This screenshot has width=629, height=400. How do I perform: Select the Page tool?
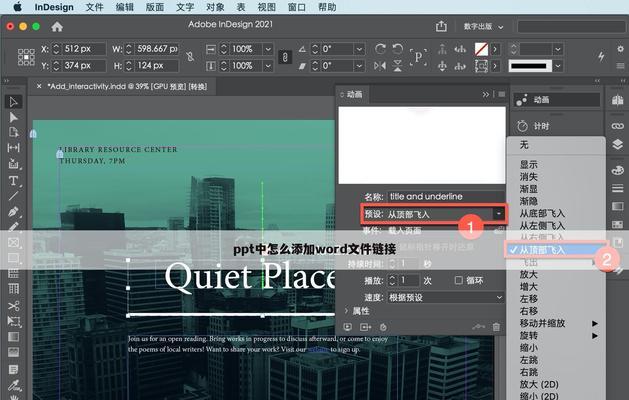click(13, 132)
